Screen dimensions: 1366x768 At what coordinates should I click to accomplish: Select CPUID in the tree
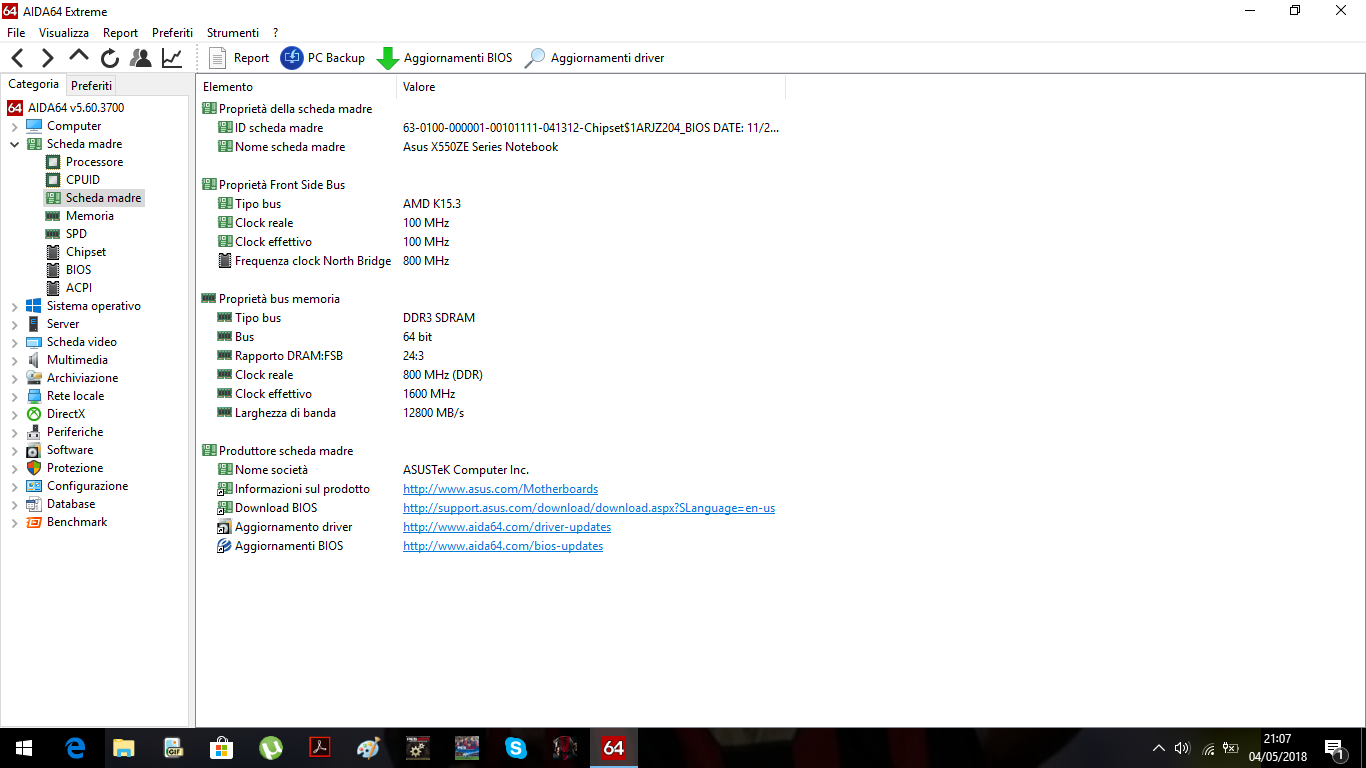coord(83,180)
